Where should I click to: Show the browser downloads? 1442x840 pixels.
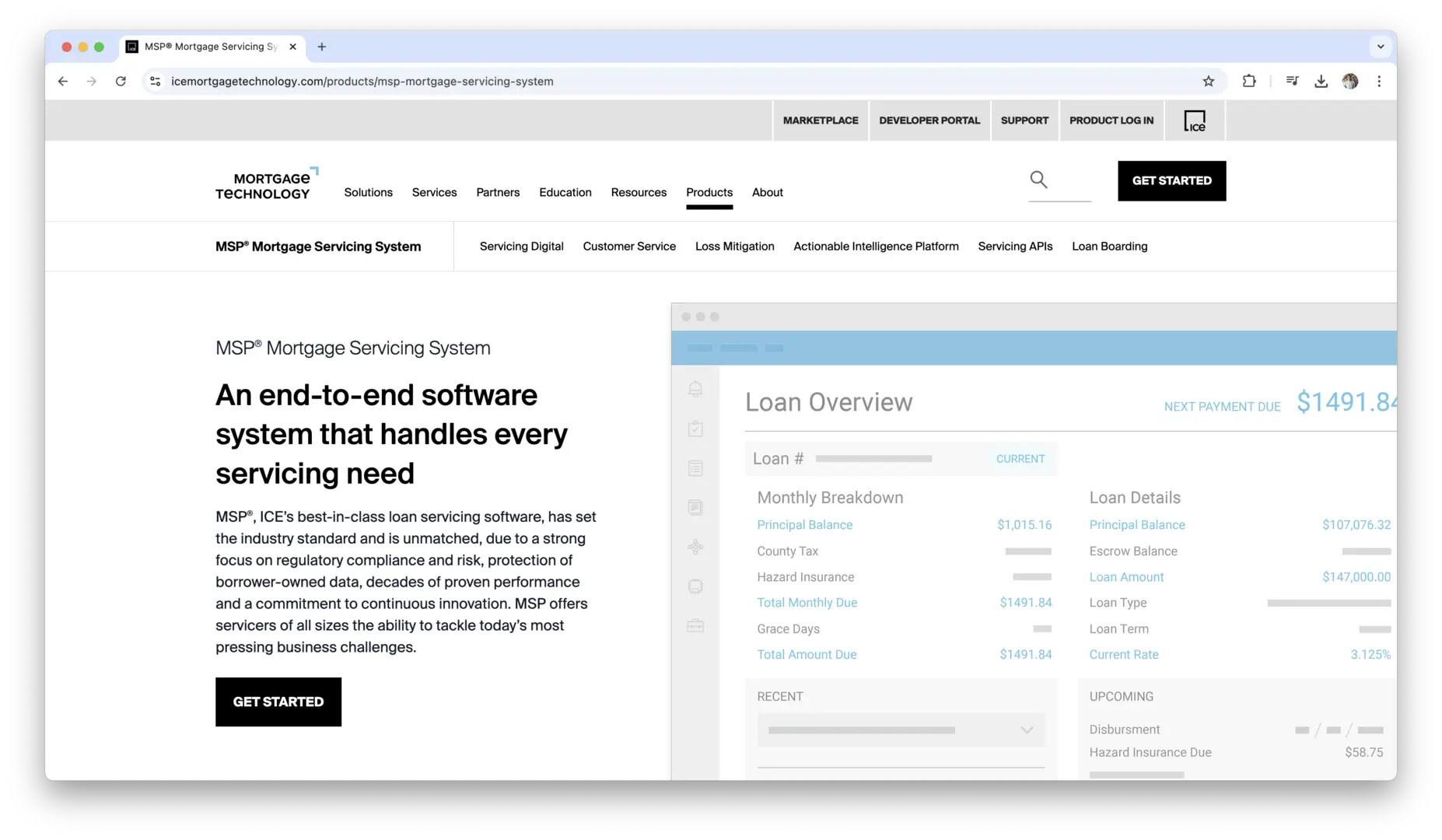[1321, 81]
